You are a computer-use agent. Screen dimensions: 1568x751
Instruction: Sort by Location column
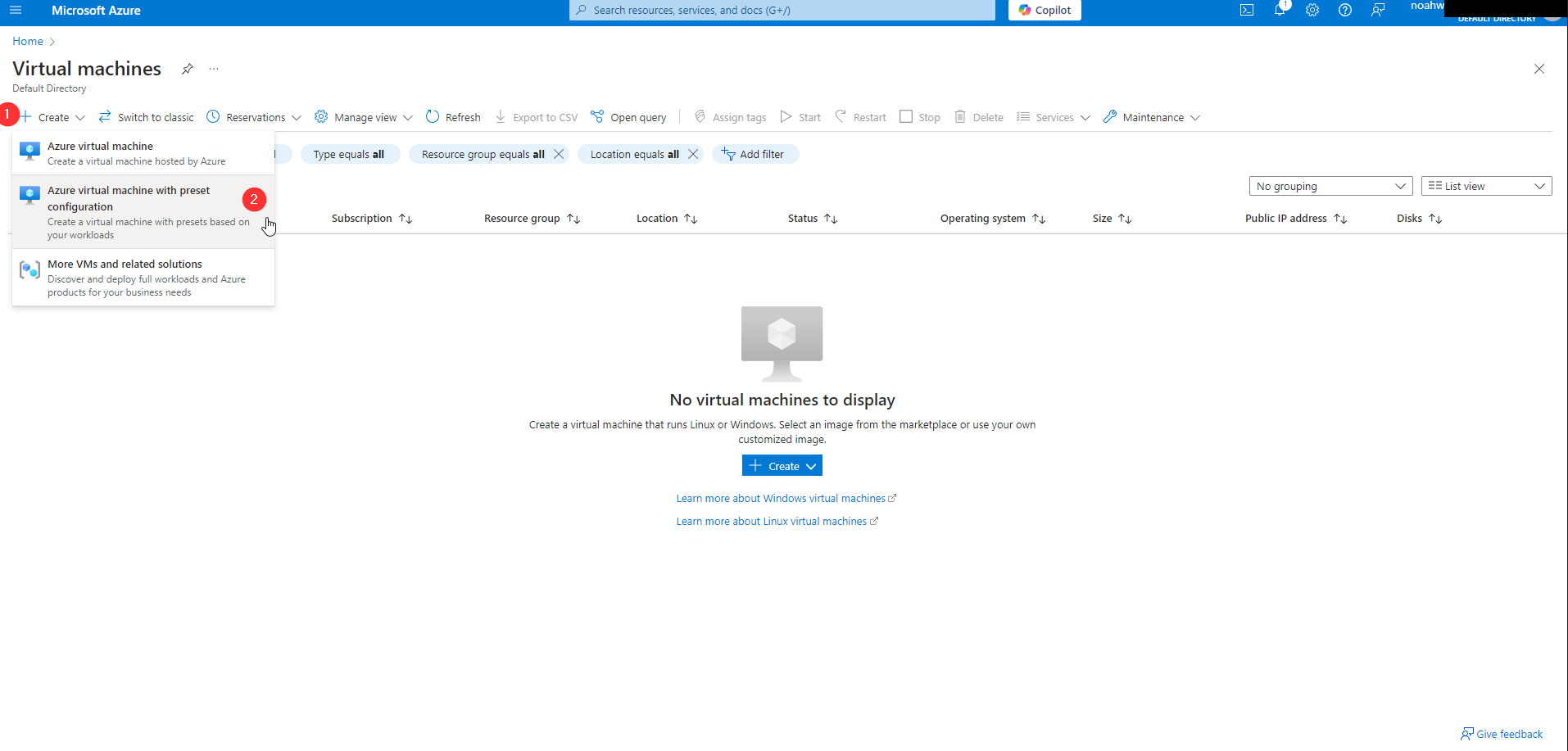[667, 219]
